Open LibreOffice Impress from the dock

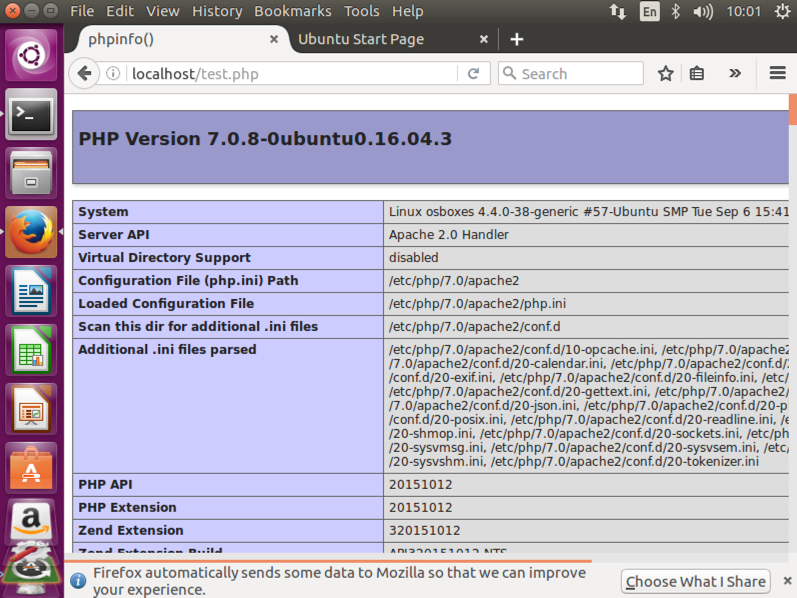tap(32, 409)
